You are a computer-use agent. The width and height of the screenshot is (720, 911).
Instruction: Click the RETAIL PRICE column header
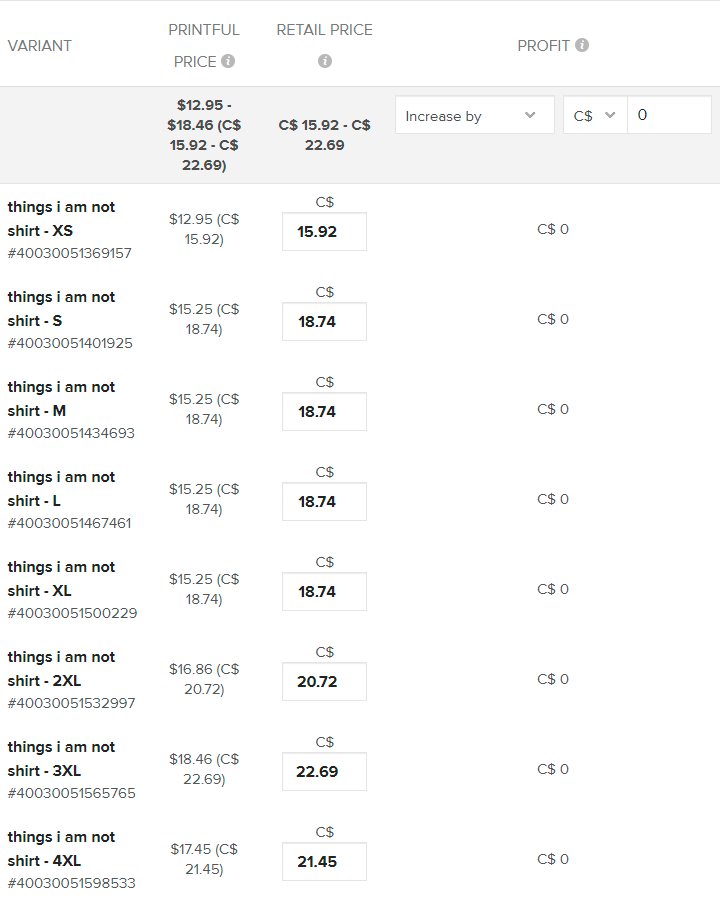324,30
